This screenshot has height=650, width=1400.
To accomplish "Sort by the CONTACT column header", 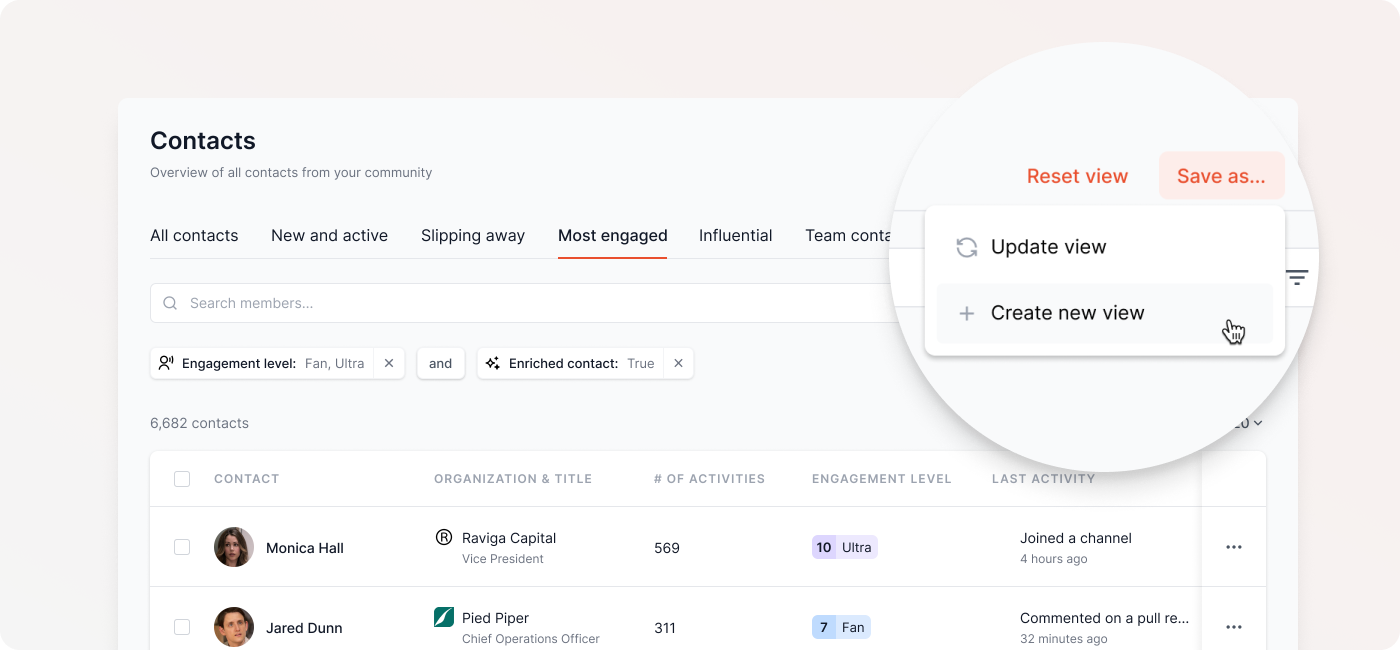I will (x=246, y=479).
